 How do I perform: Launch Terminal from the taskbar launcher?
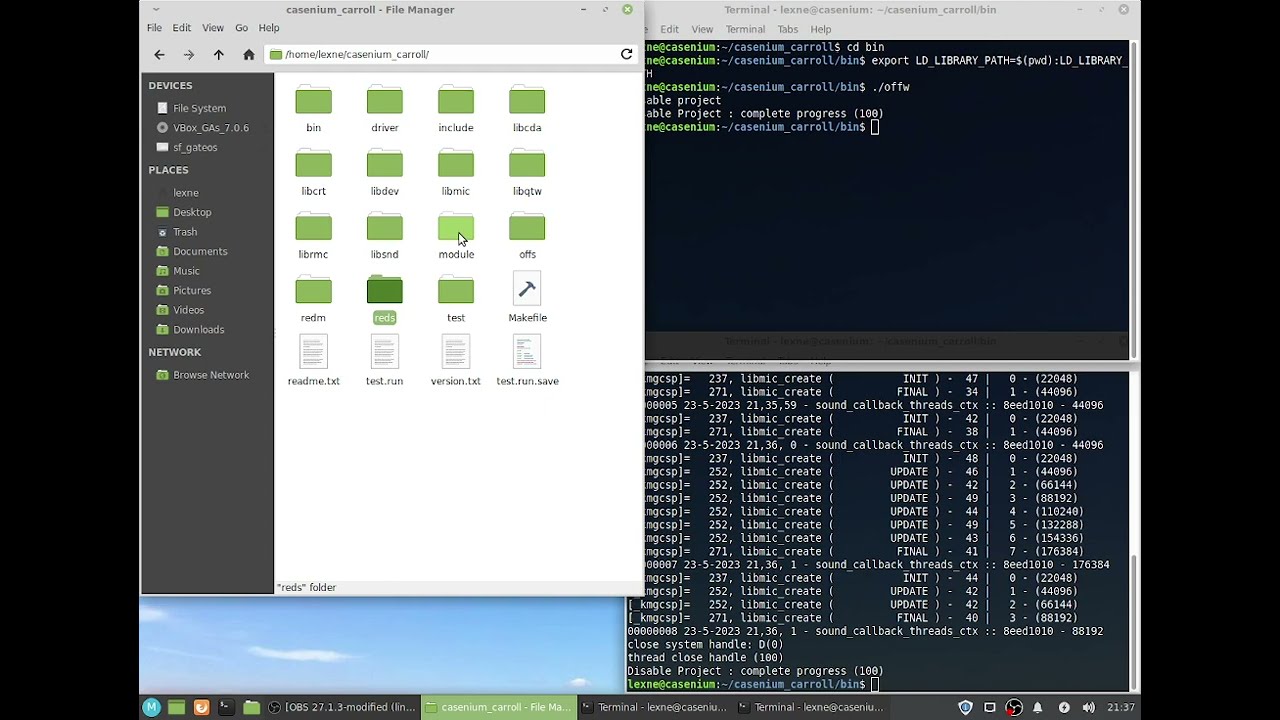tap(226, 707)
